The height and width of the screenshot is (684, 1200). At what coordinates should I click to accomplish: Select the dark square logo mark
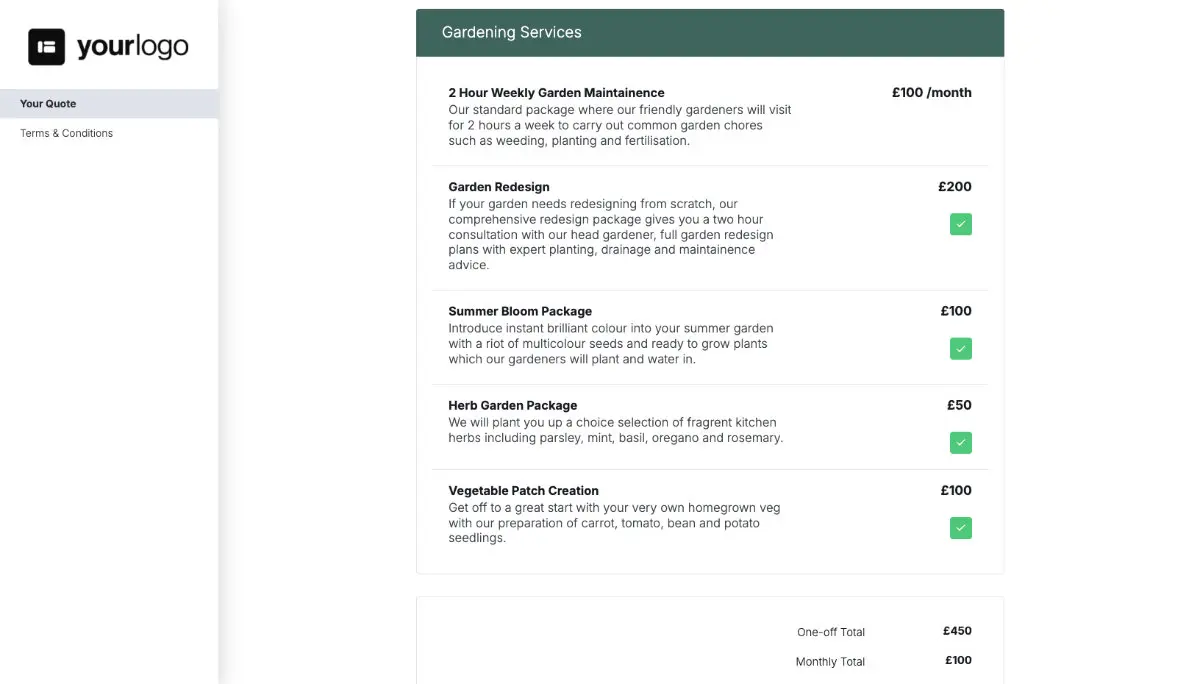(x=44, y=45)
